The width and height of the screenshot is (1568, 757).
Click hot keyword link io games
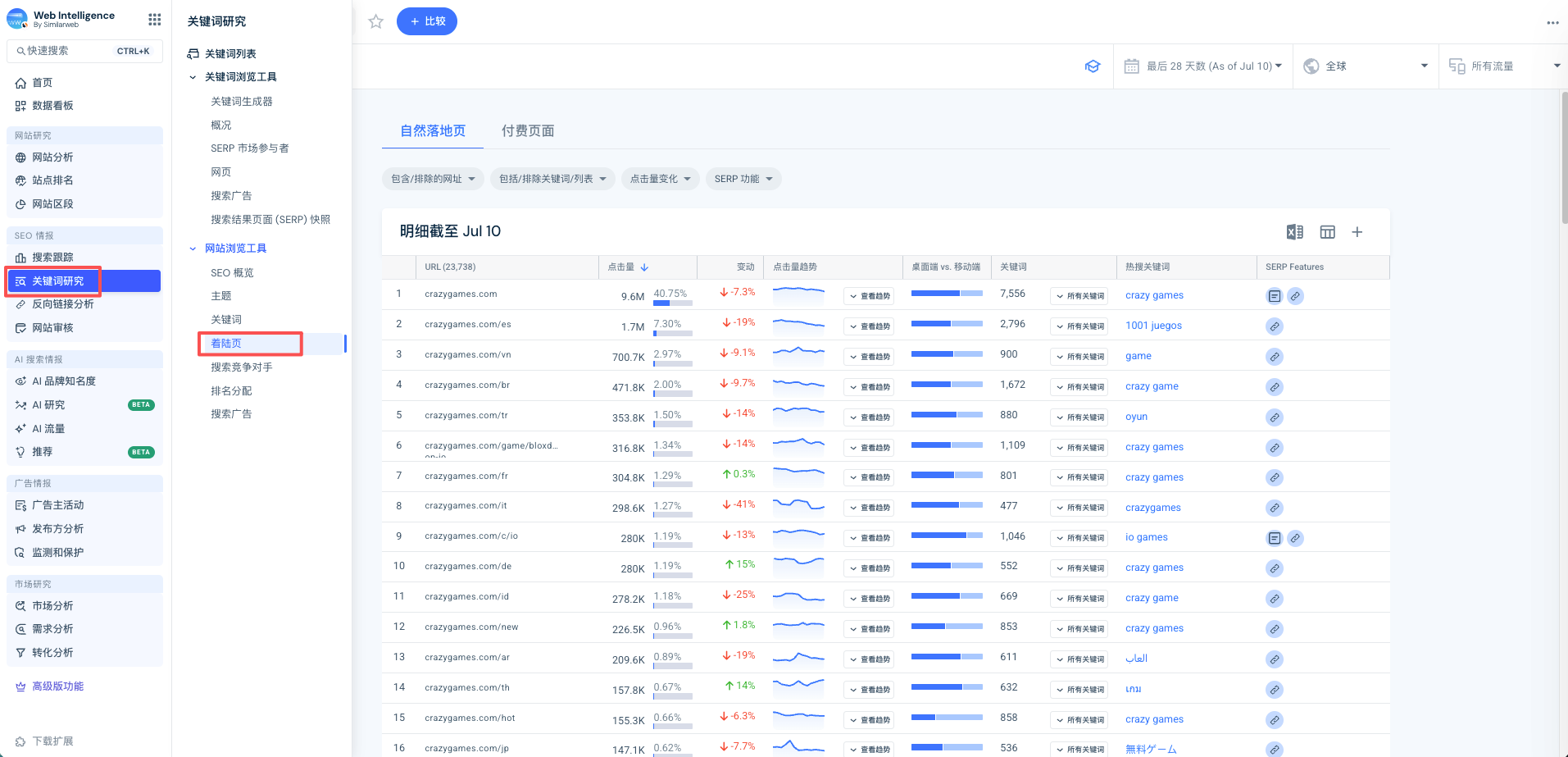tap(1146, 537)
